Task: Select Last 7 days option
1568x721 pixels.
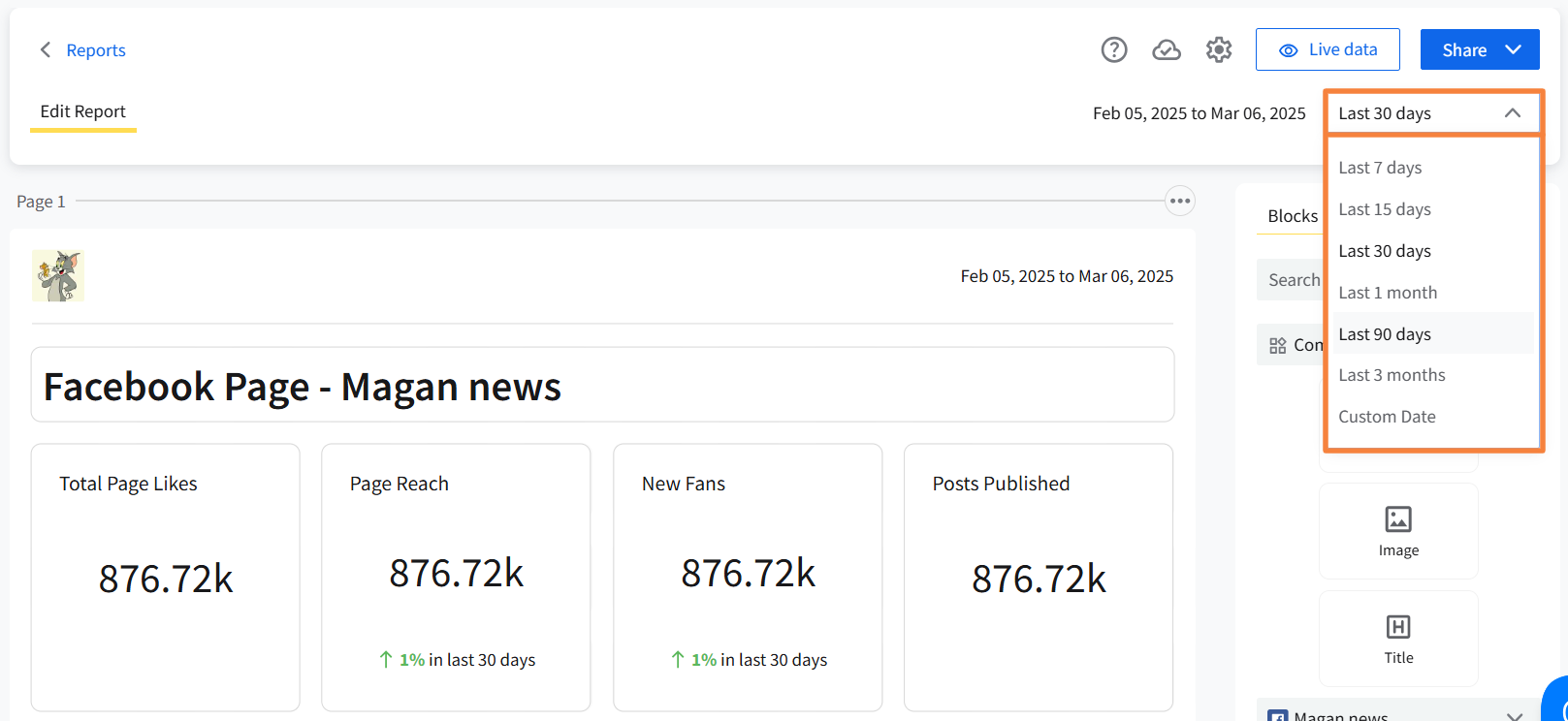Action: (x=1380, y=168)
